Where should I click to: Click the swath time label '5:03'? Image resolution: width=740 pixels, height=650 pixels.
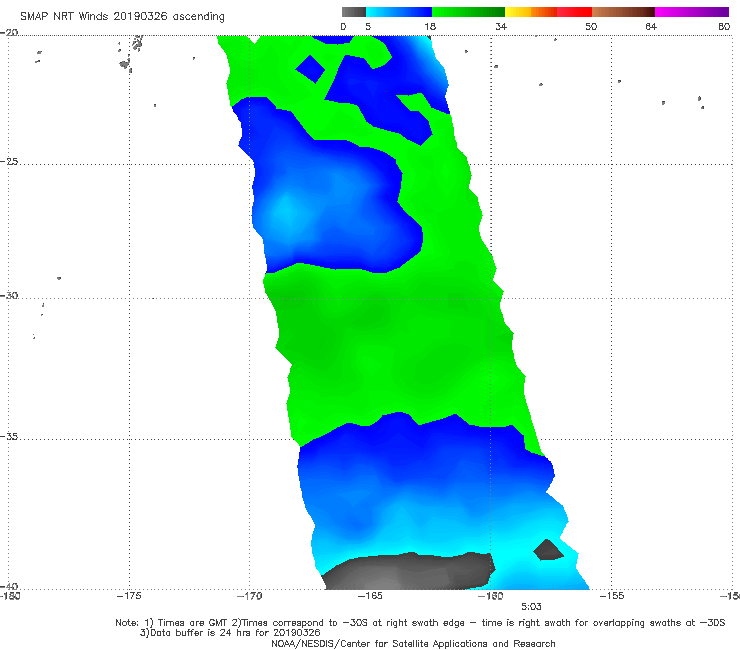[x=531, y=607]
